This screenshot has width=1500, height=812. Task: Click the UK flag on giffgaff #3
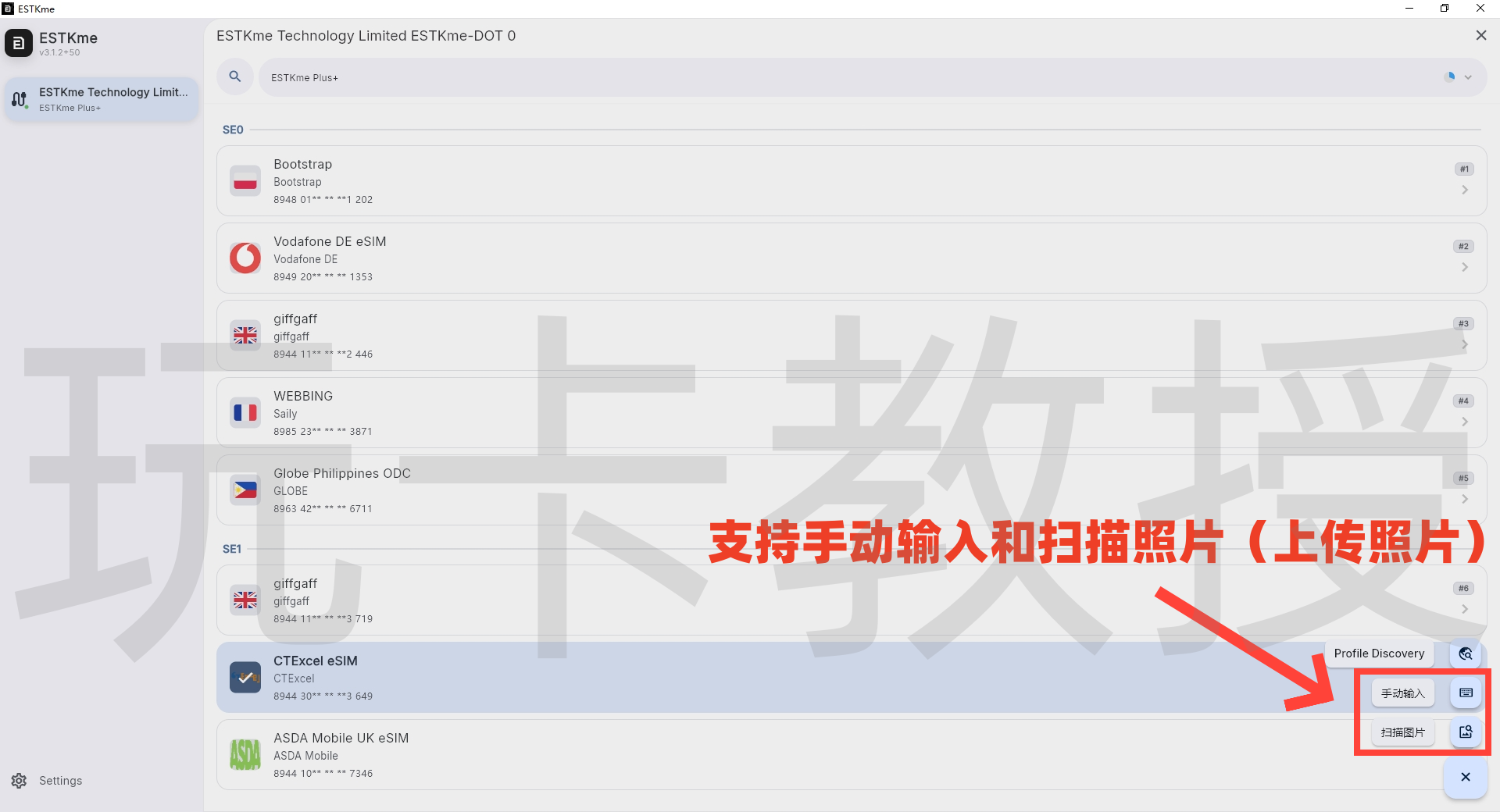[245, 335]
